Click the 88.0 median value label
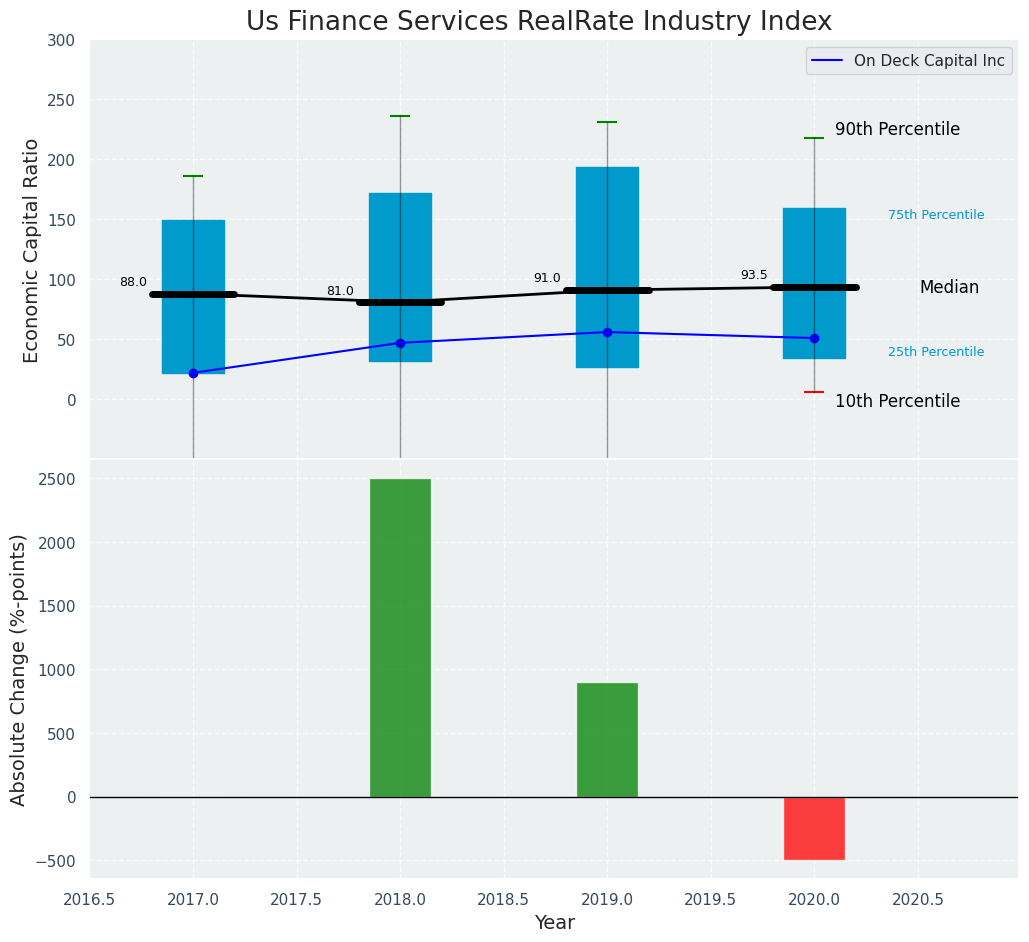Screen dimensions: 1029x942 point(133,282)
